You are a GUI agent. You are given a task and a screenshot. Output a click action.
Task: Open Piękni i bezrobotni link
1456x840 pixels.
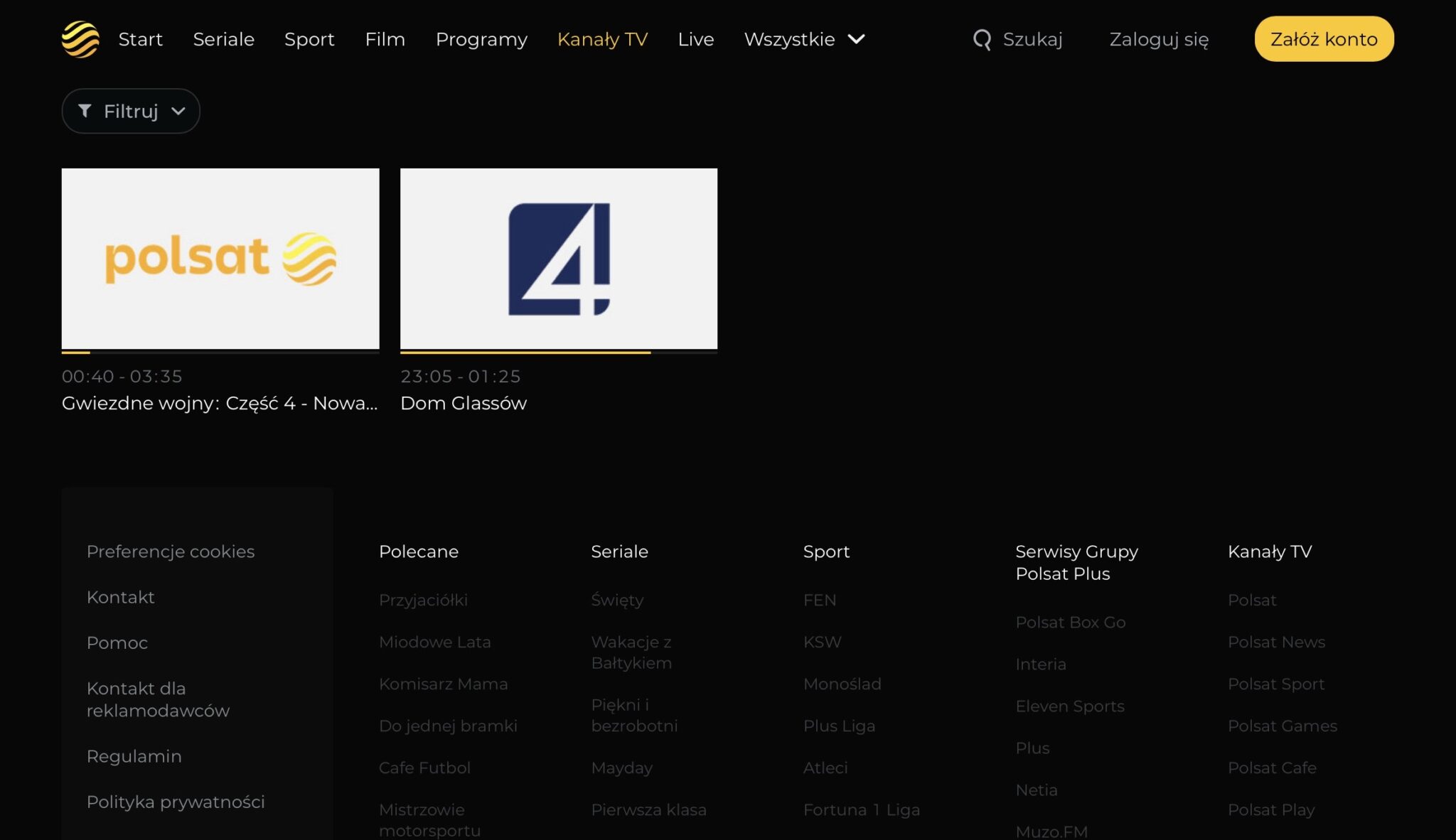tap(635, 715)
